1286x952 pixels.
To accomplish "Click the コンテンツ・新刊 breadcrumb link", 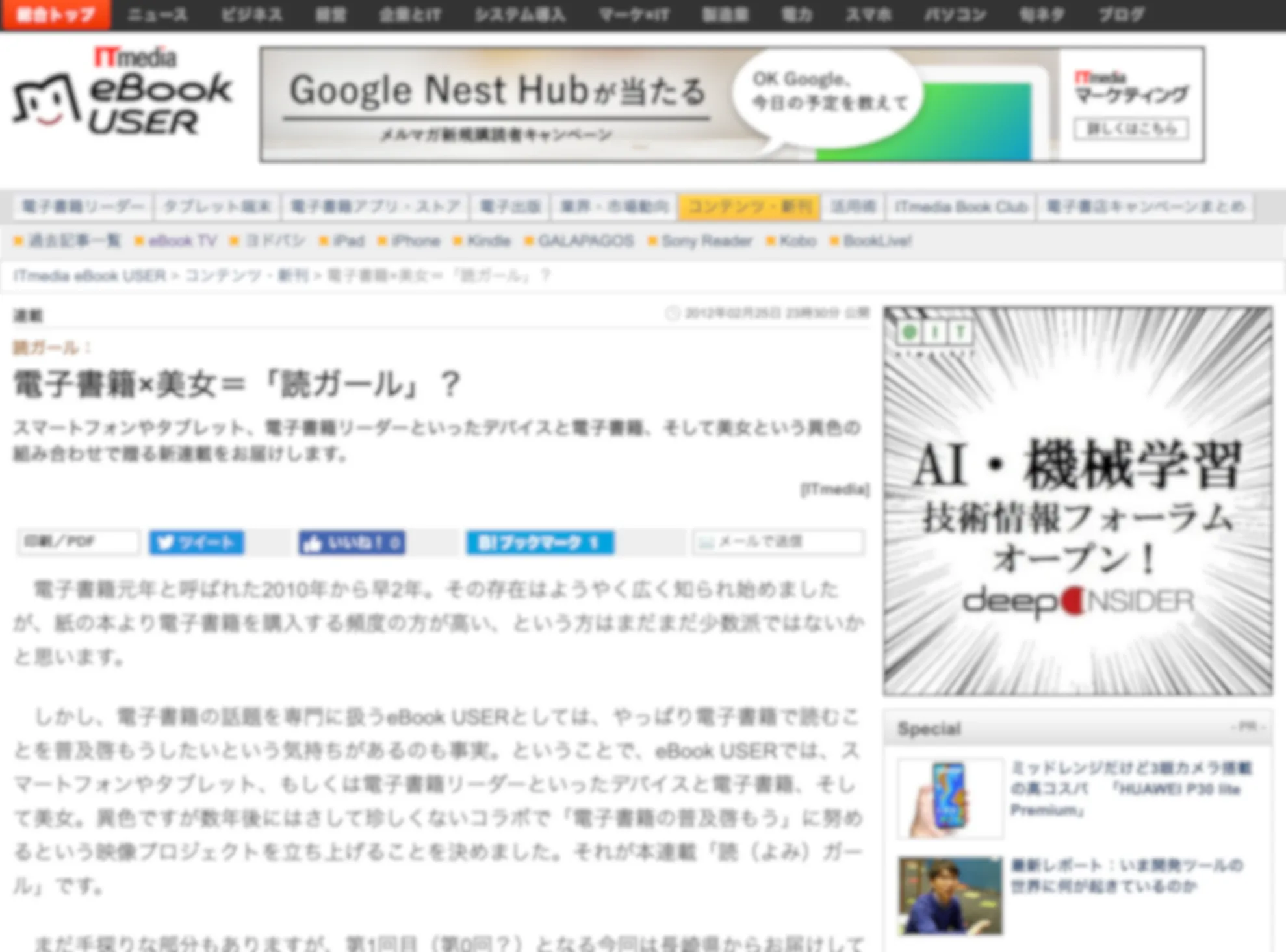I will click(247, 276).
